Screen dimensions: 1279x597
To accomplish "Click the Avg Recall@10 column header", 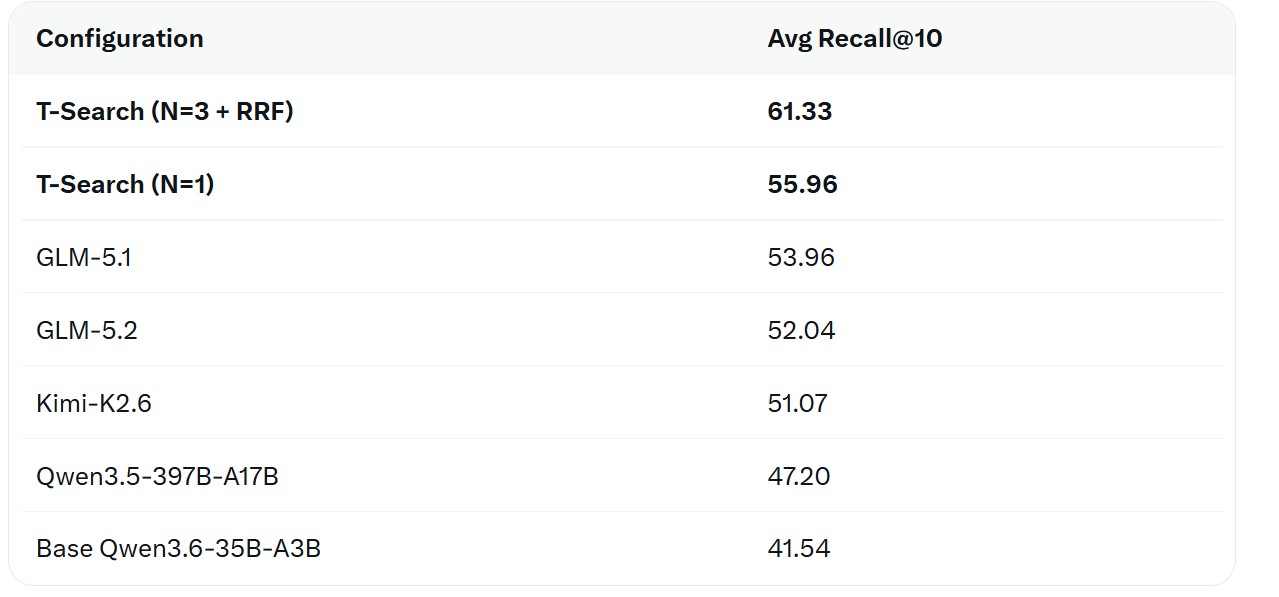I will [855, 39].
